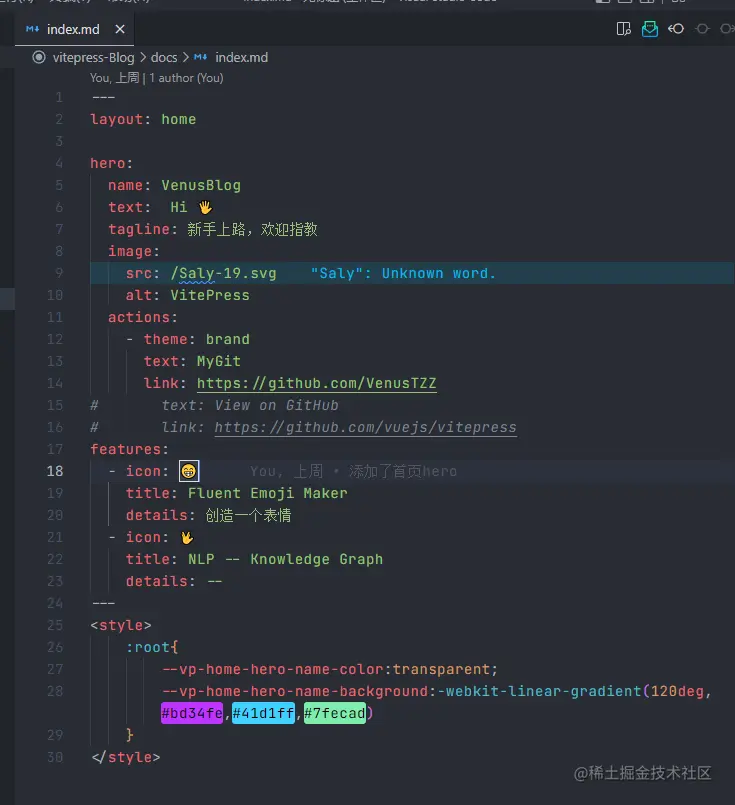Click the '120deg' gradient angle
The image size is (735, 805).
[677, 692]
